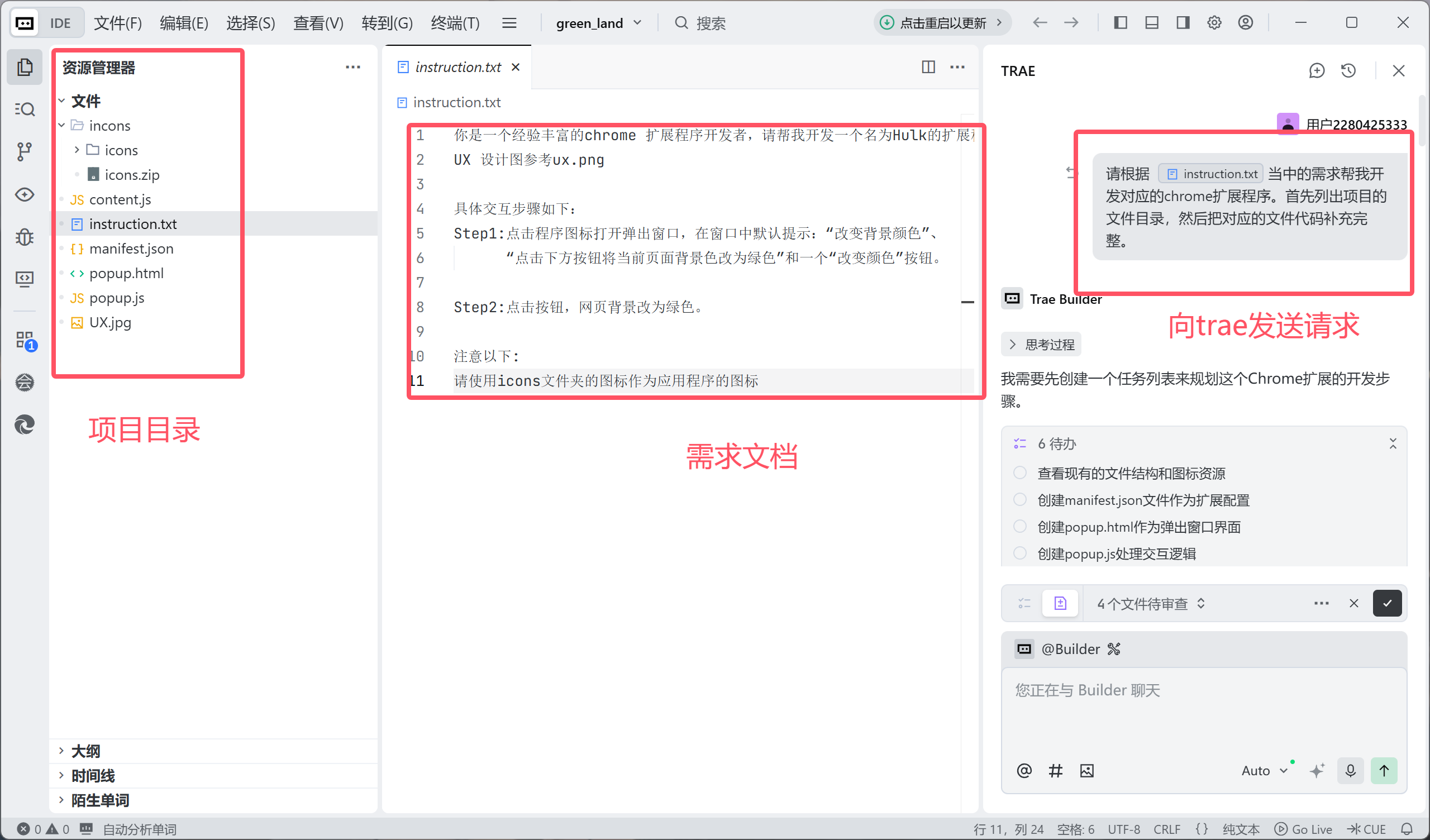This screenshot has width=1430, height=840.
Task: Click the microphone voice input icon
Action: [x=1350, y=770]
